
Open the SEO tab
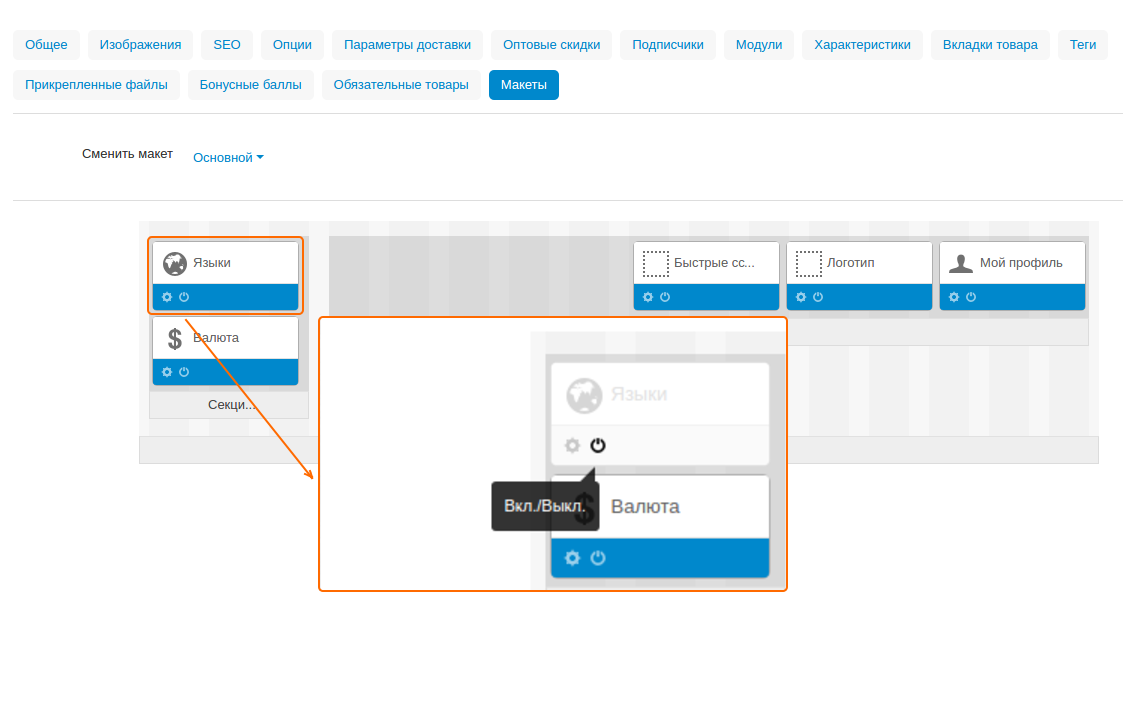point(227,45)
